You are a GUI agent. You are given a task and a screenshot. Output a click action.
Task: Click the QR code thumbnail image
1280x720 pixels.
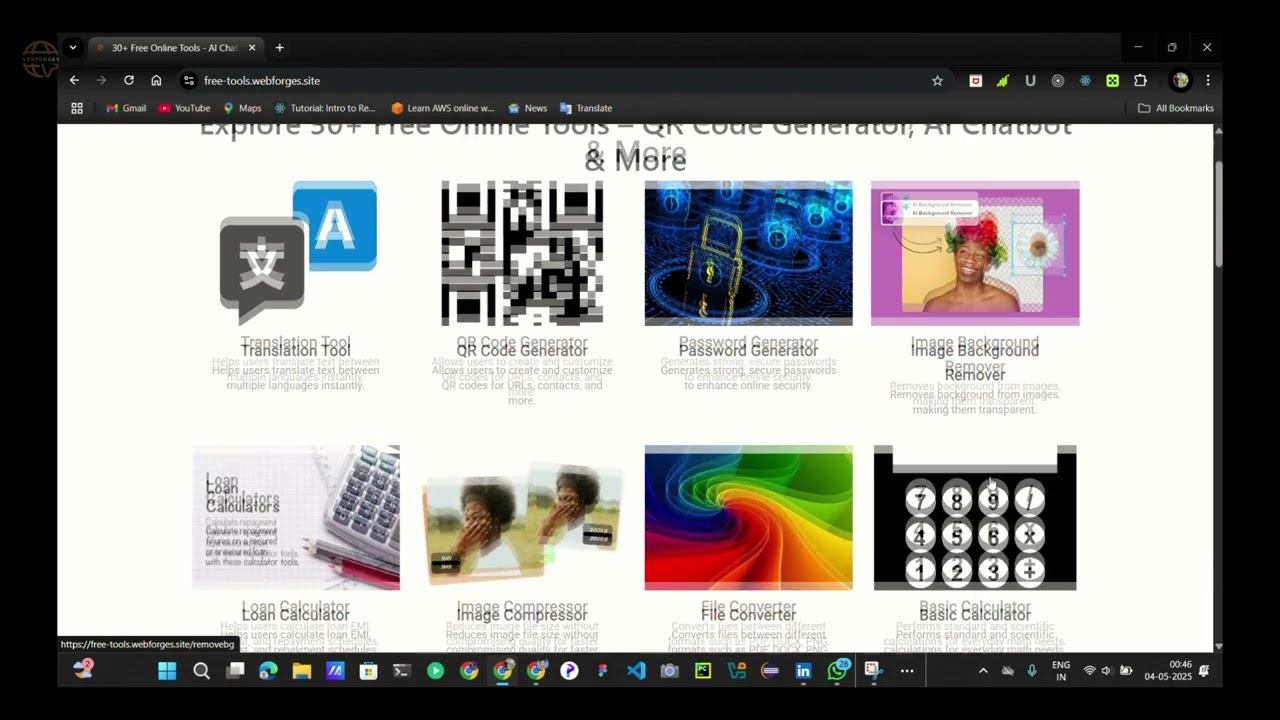522,253
